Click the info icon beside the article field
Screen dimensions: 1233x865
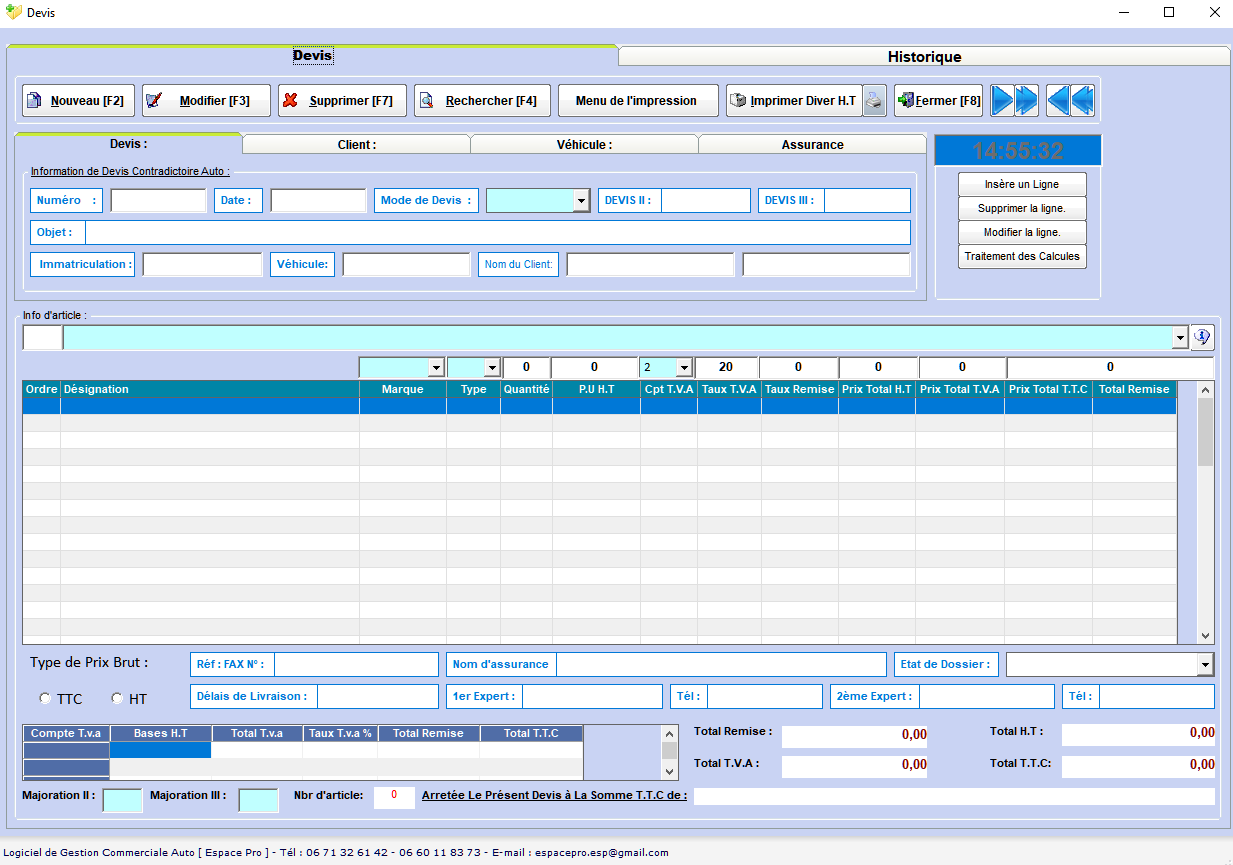(x=1202, y=338)
